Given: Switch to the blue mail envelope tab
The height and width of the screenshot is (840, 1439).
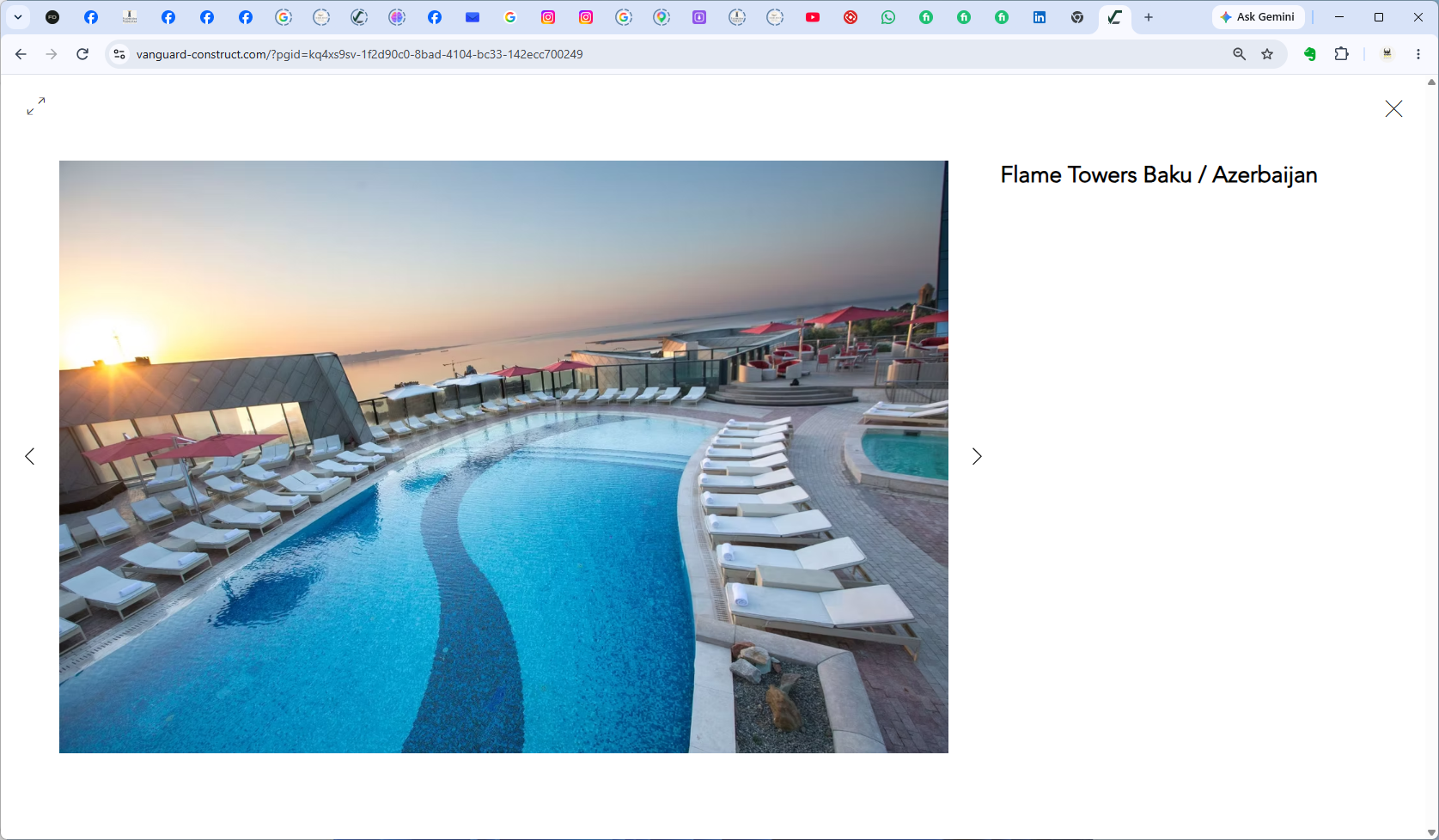Looking at the screenshot, I should 473,17.
